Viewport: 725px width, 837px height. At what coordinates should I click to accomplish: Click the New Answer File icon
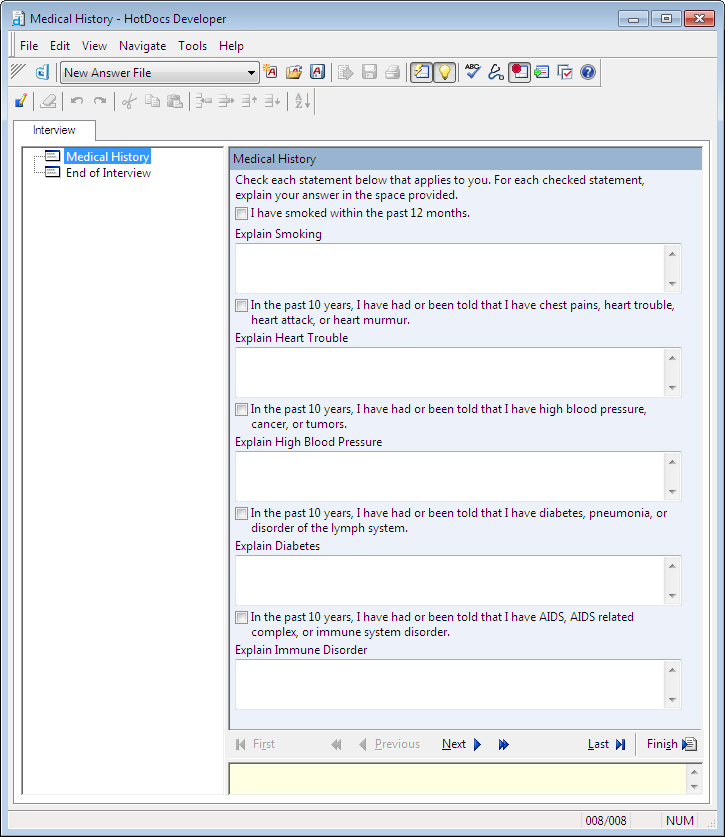[270, 72]
